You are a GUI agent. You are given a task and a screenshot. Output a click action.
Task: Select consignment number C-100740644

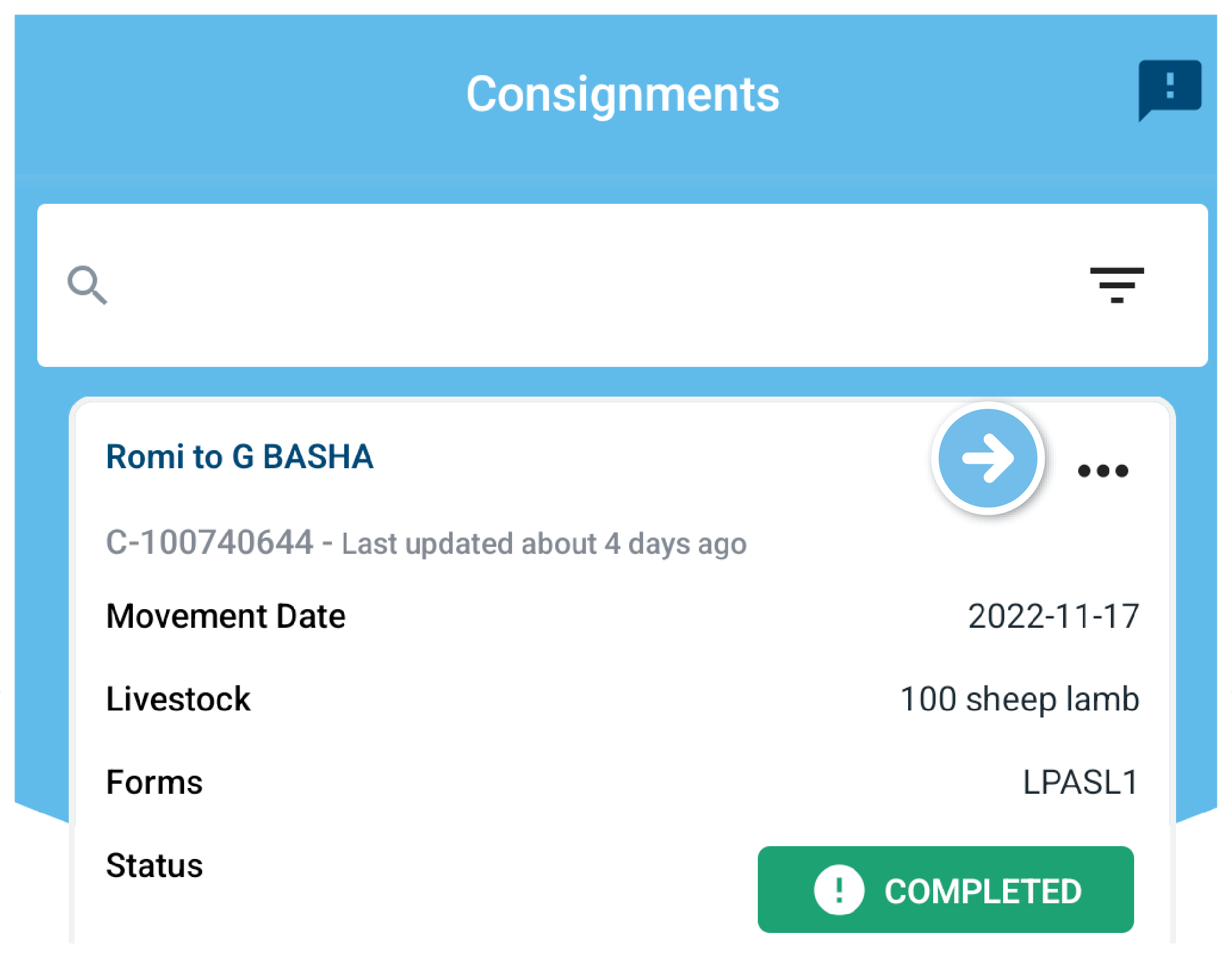coord(210,543)
